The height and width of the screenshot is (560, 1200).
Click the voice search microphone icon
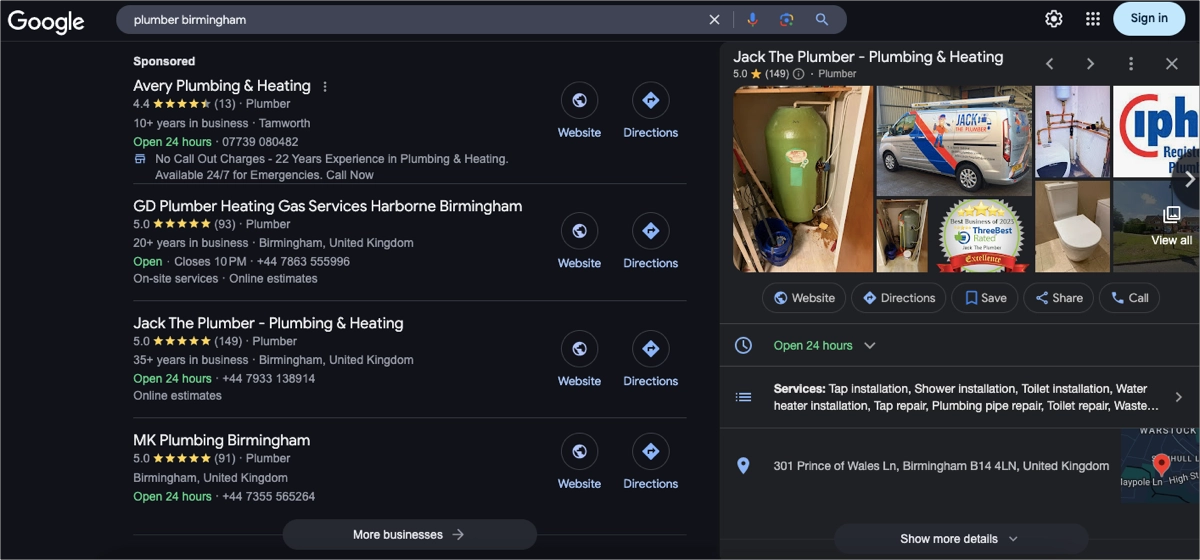(753, 19)
